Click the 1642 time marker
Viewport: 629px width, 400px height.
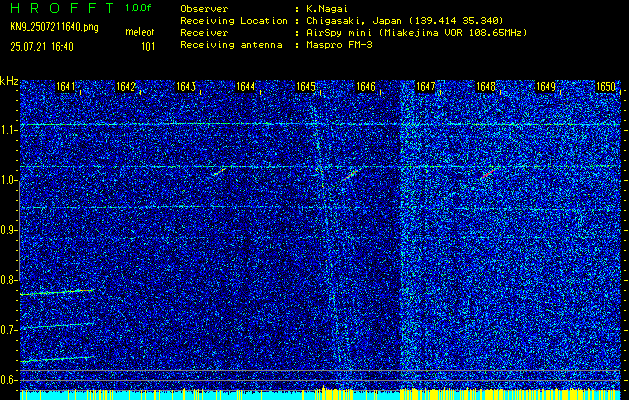[126, 87]
